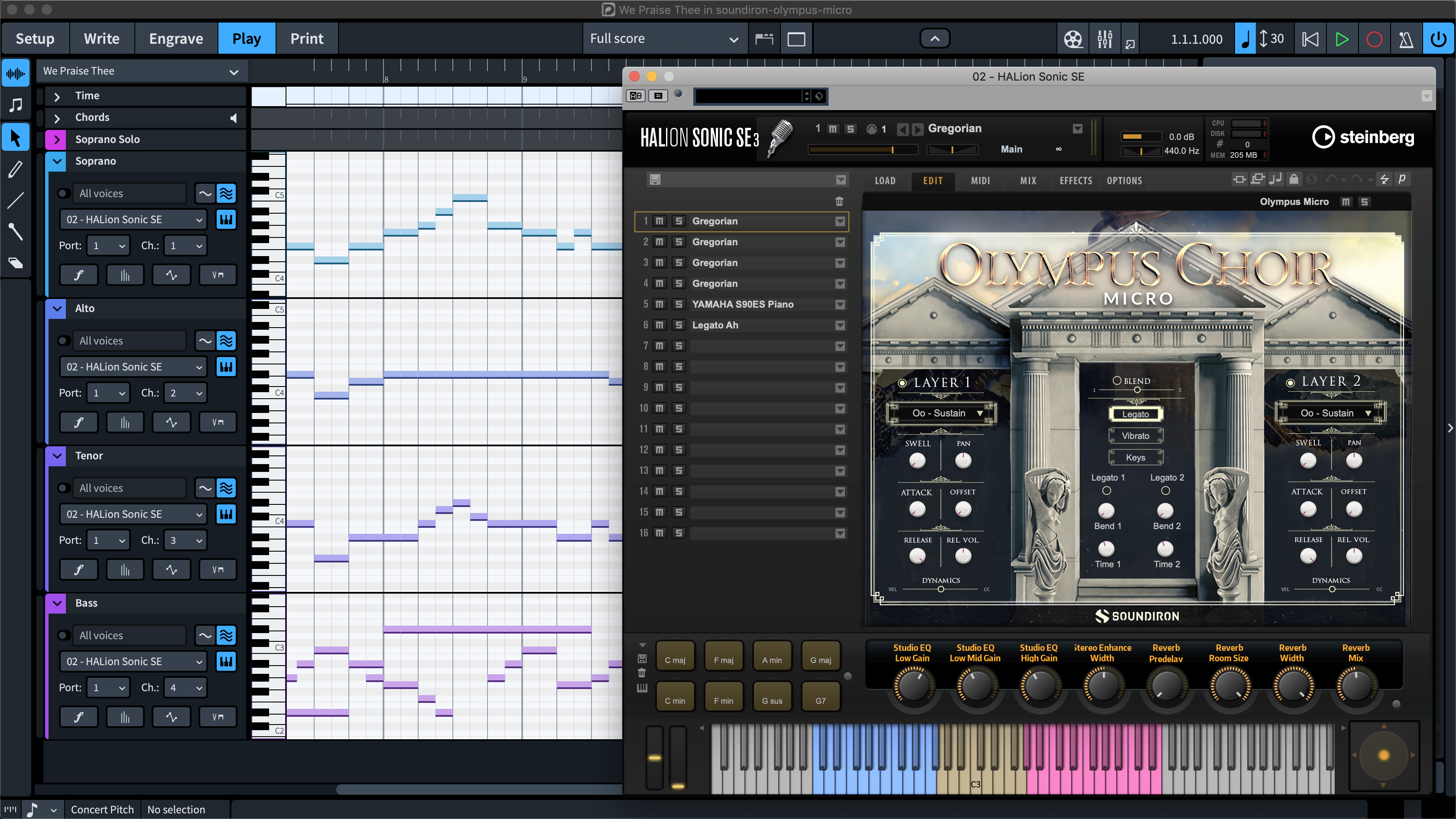
Task: Open the Mixer window icon
Action: click(1105, 39)
